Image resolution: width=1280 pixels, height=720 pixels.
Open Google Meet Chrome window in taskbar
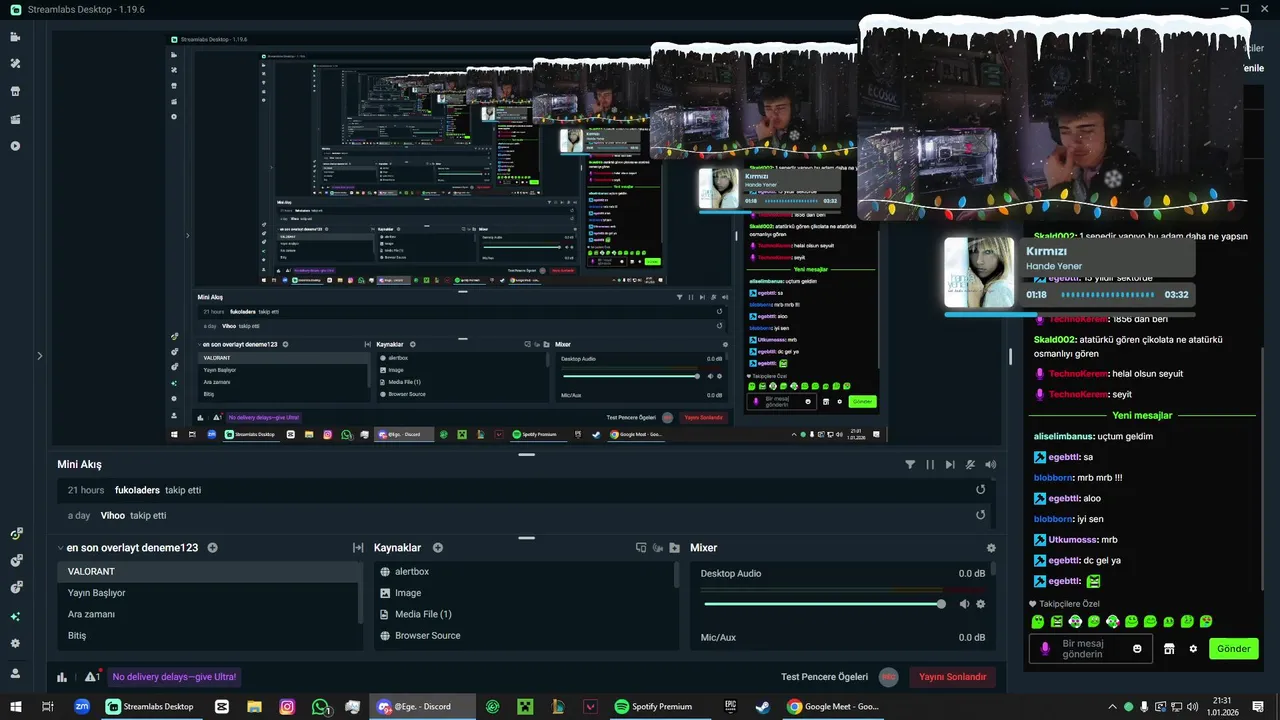point(832,707)
